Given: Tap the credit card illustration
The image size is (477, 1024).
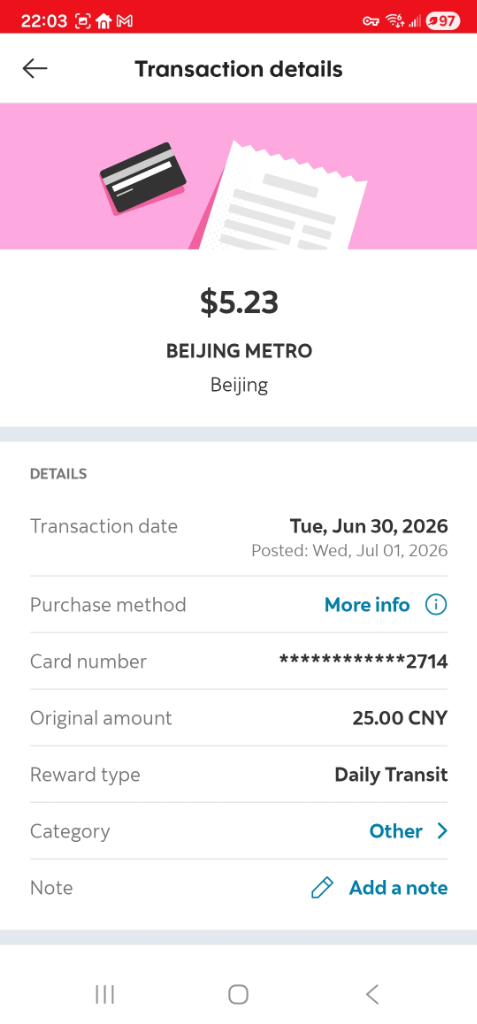Looking at the screenshot, I should click(143, 178).
